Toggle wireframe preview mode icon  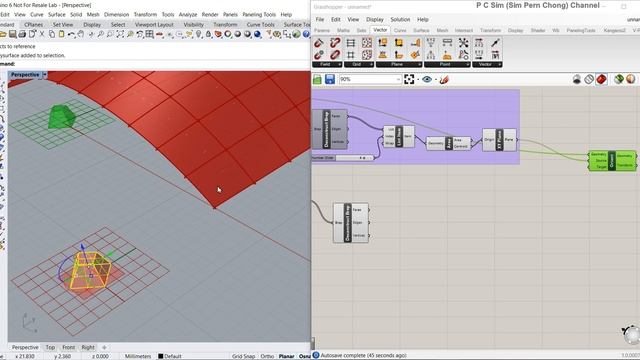[589, 79]
